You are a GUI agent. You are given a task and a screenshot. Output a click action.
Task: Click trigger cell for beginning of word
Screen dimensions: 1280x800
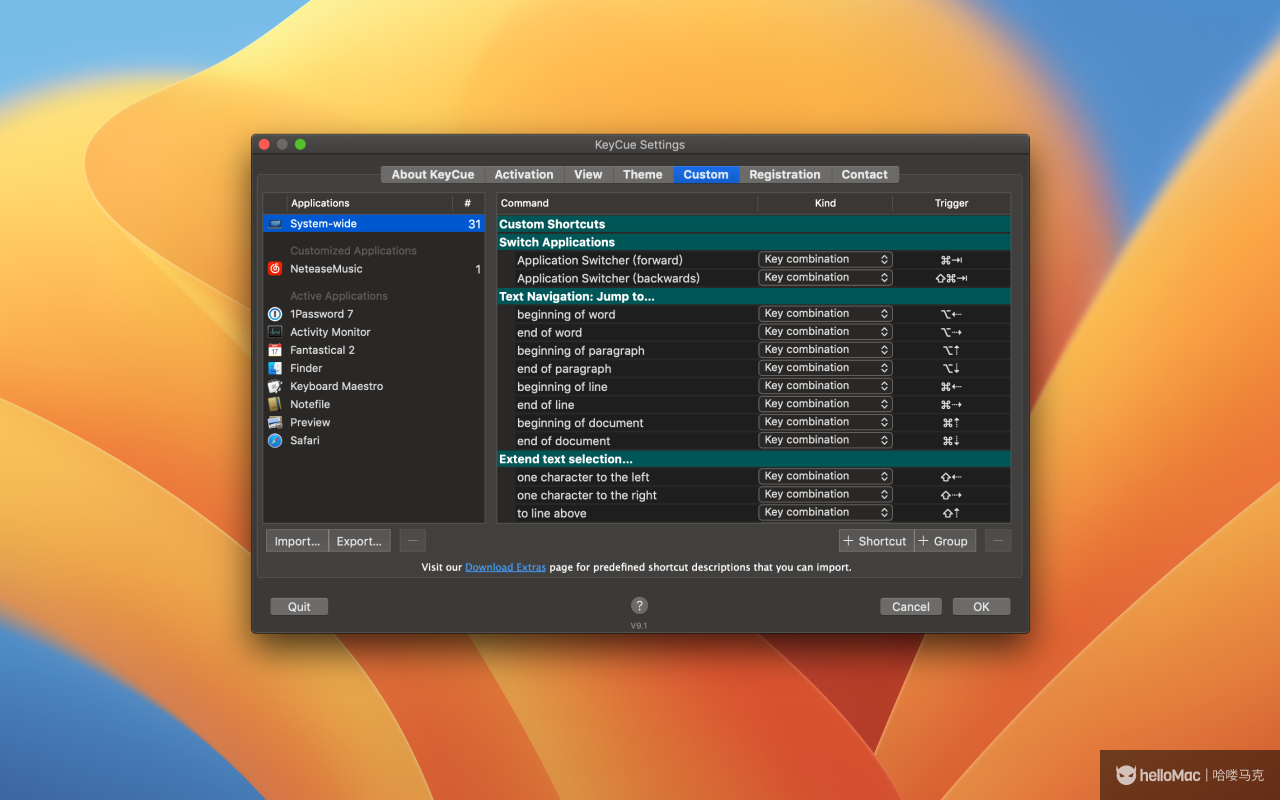pos(951,314)
